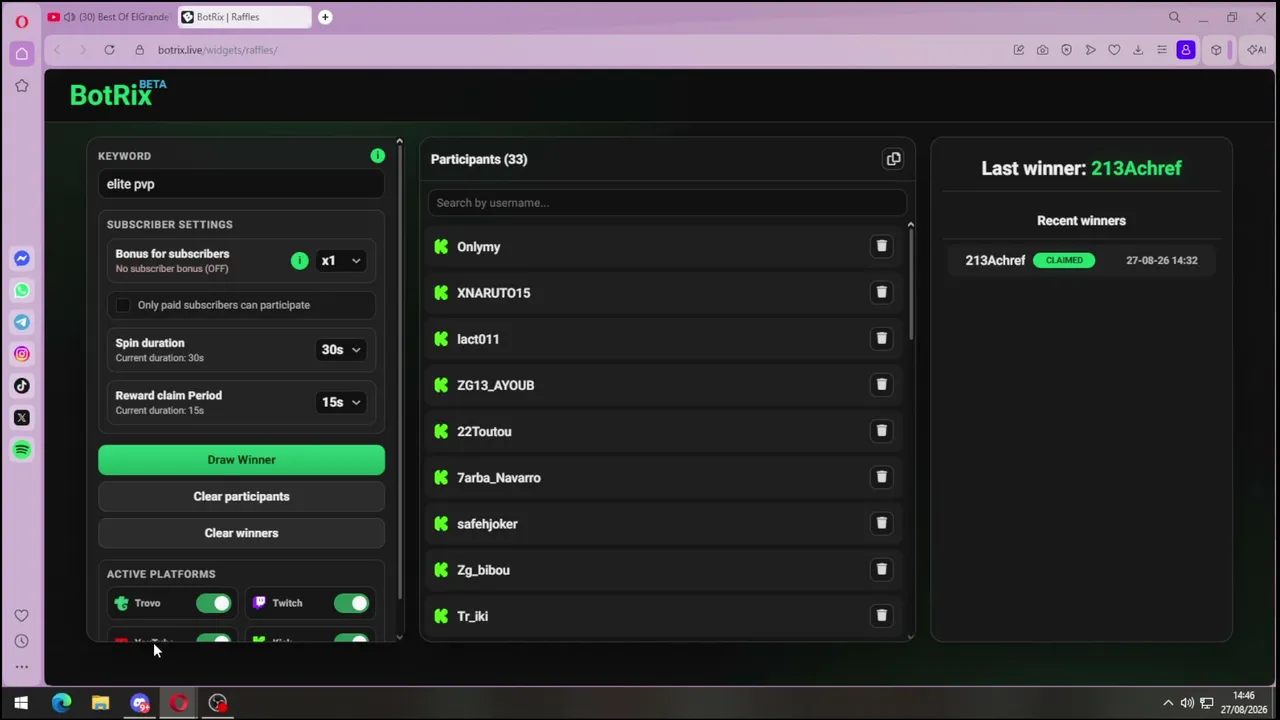The image size is (1280, 720).
Task: Click settings panel scroll down arrow
Action: pyautogui.click(x=399, y=637)
